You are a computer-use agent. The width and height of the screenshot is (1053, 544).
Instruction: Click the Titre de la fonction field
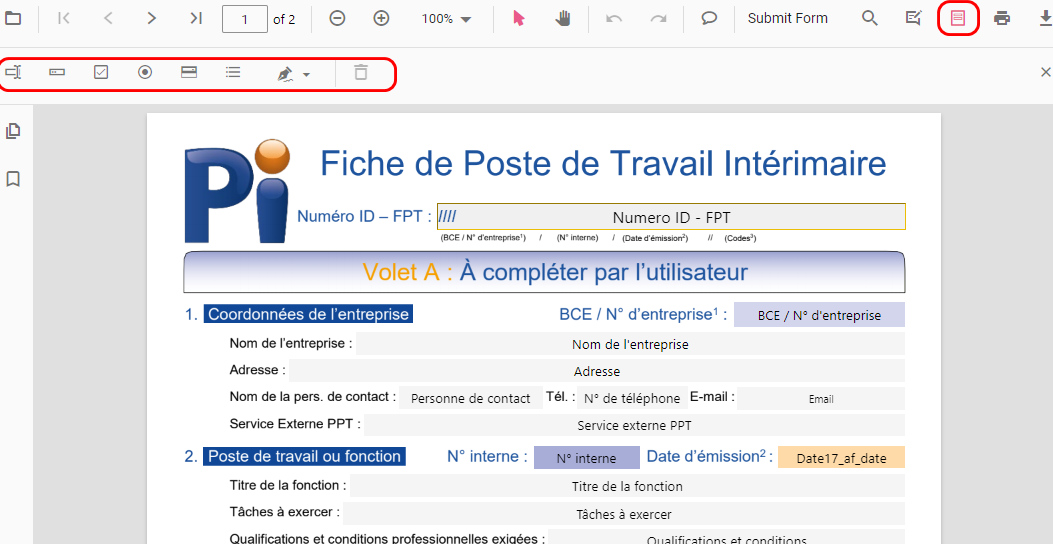627,486
